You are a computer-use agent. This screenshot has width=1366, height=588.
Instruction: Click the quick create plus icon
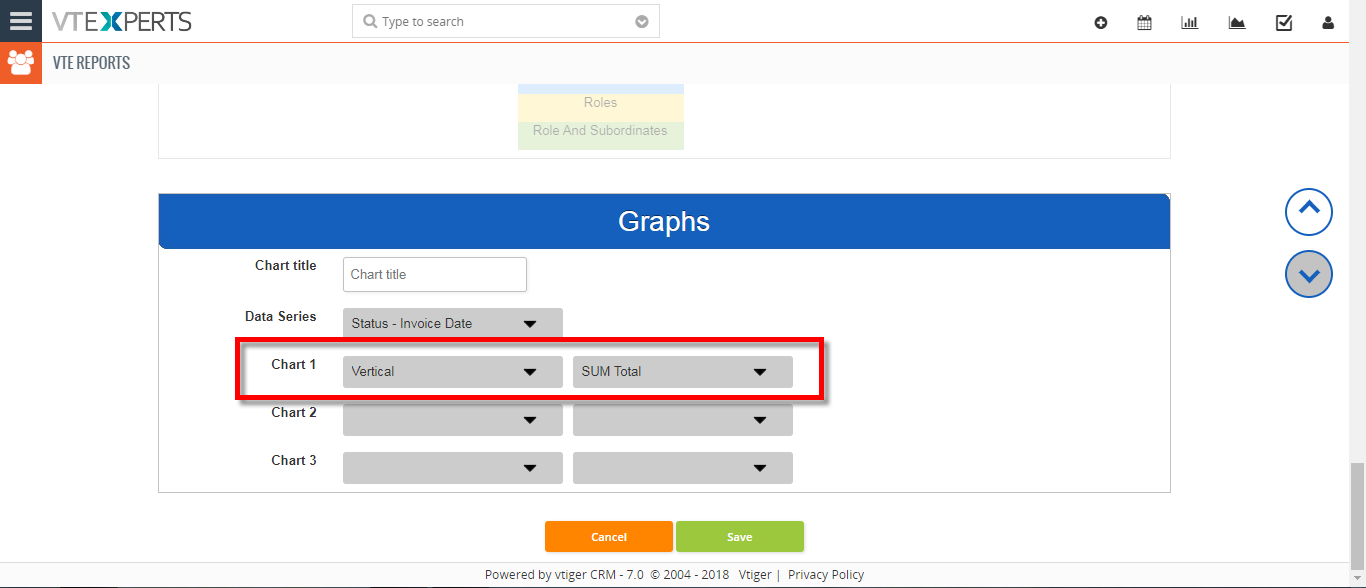1101,23
